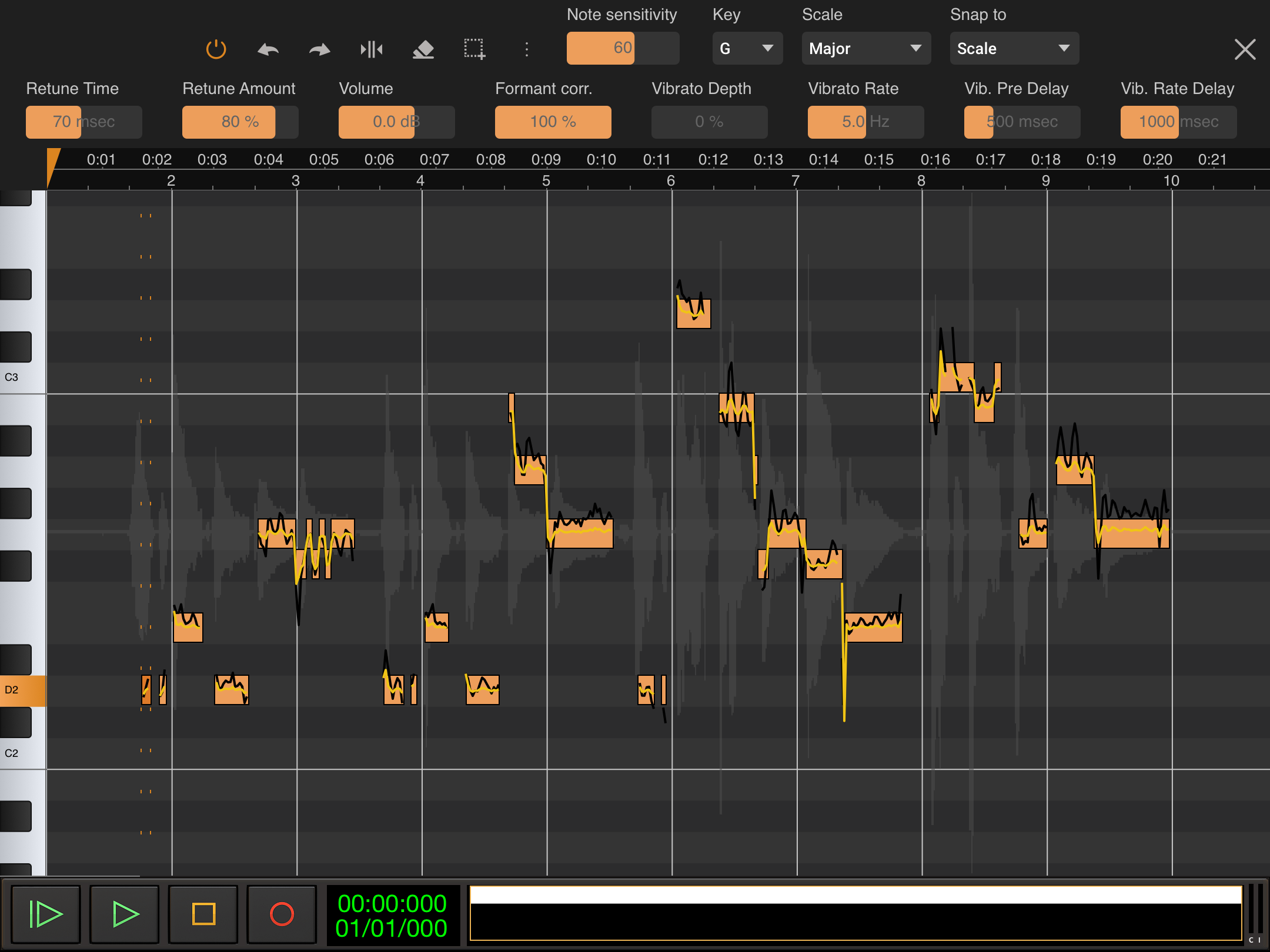Click the D2 key on piano
This screenshot has width=1270, height=952.
click(x=22, y=690)
